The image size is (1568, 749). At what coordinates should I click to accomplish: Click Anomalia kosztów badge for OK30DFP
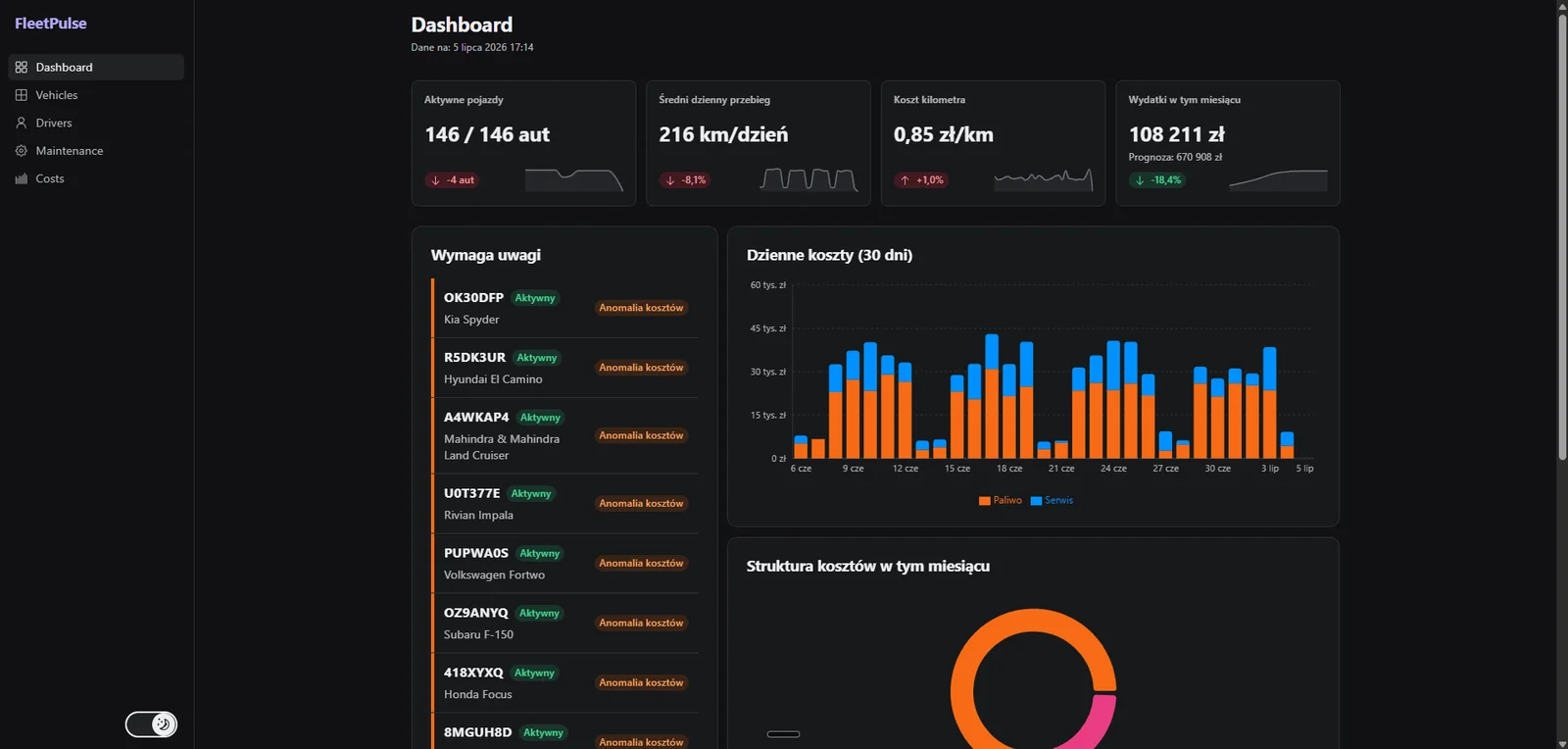641,308
